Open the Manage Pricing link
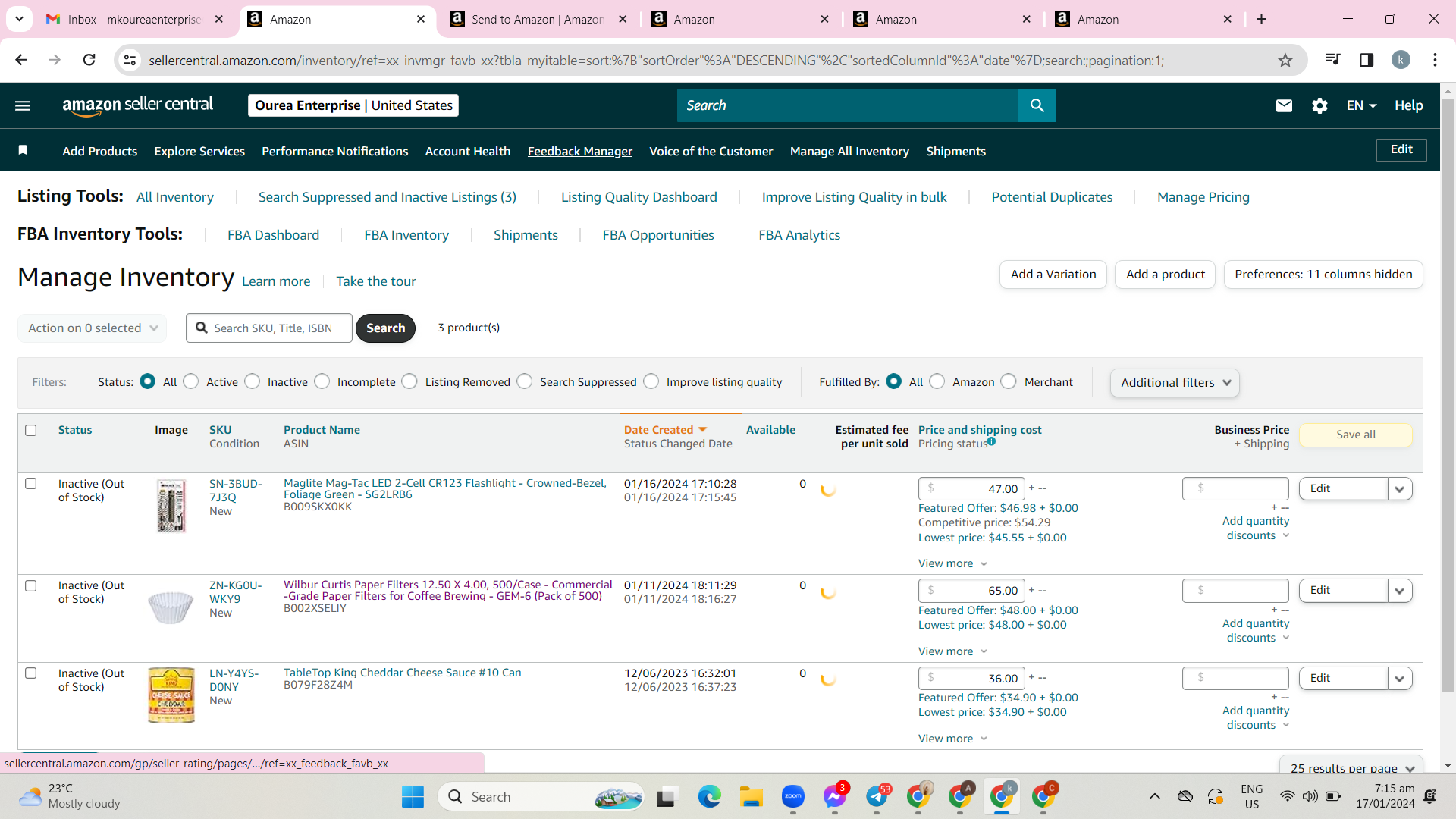This screenshot has width=1456, height=819. 1203,197
